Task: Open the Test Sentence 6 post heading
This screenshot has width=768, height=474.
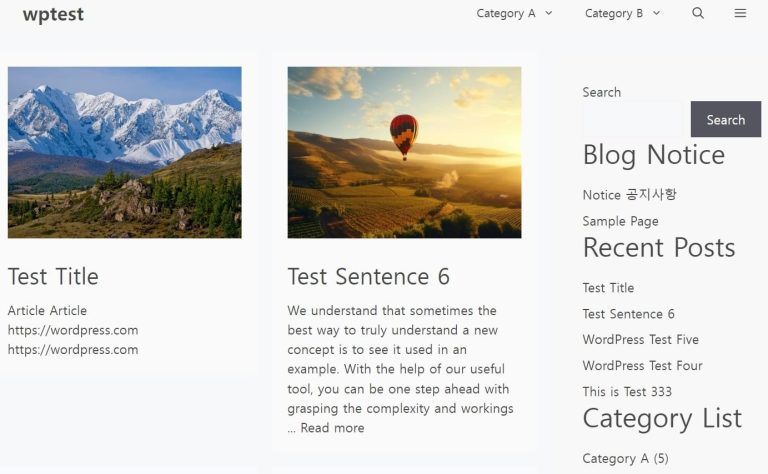Action: click(x=368, y=276)
